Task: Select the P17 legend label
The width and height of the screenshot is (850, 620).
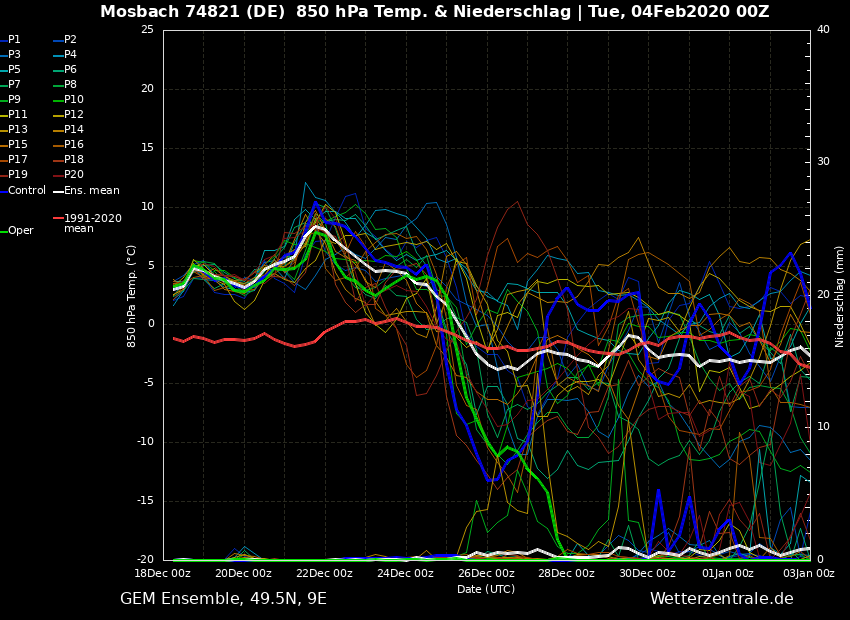Action: pos(18,160)
